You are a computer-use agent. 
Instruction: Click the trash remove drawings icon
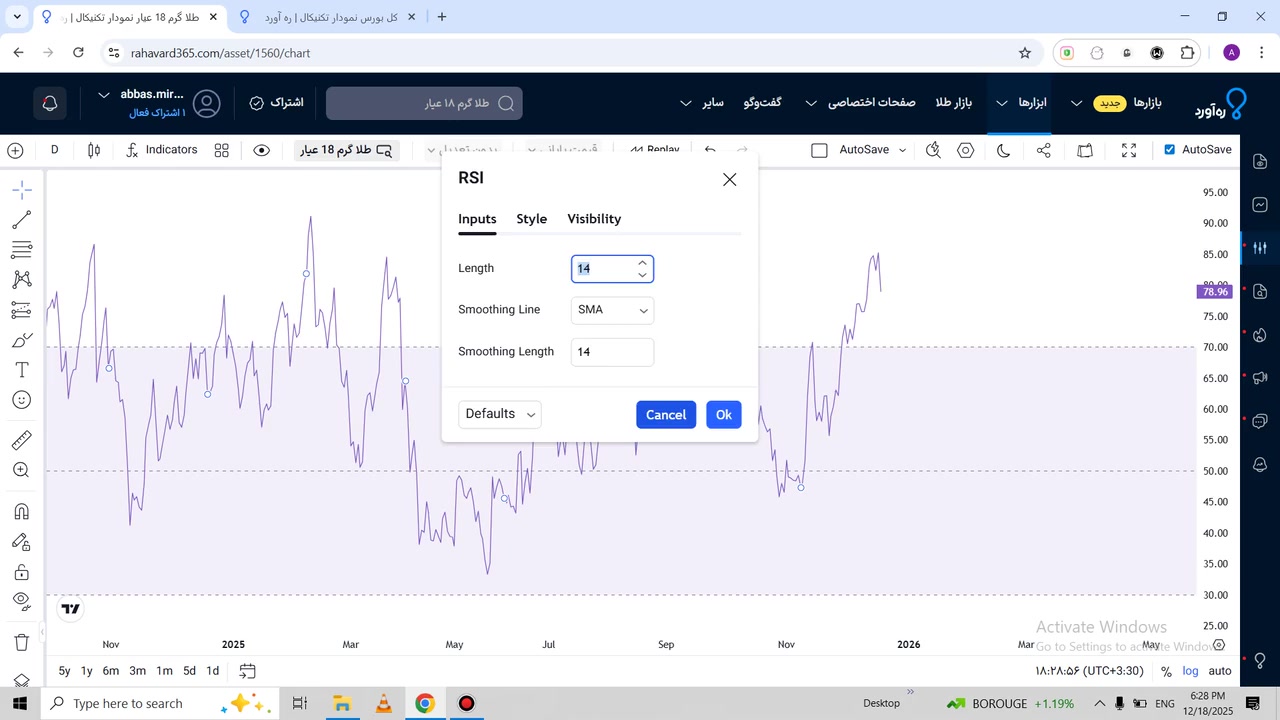21,642
